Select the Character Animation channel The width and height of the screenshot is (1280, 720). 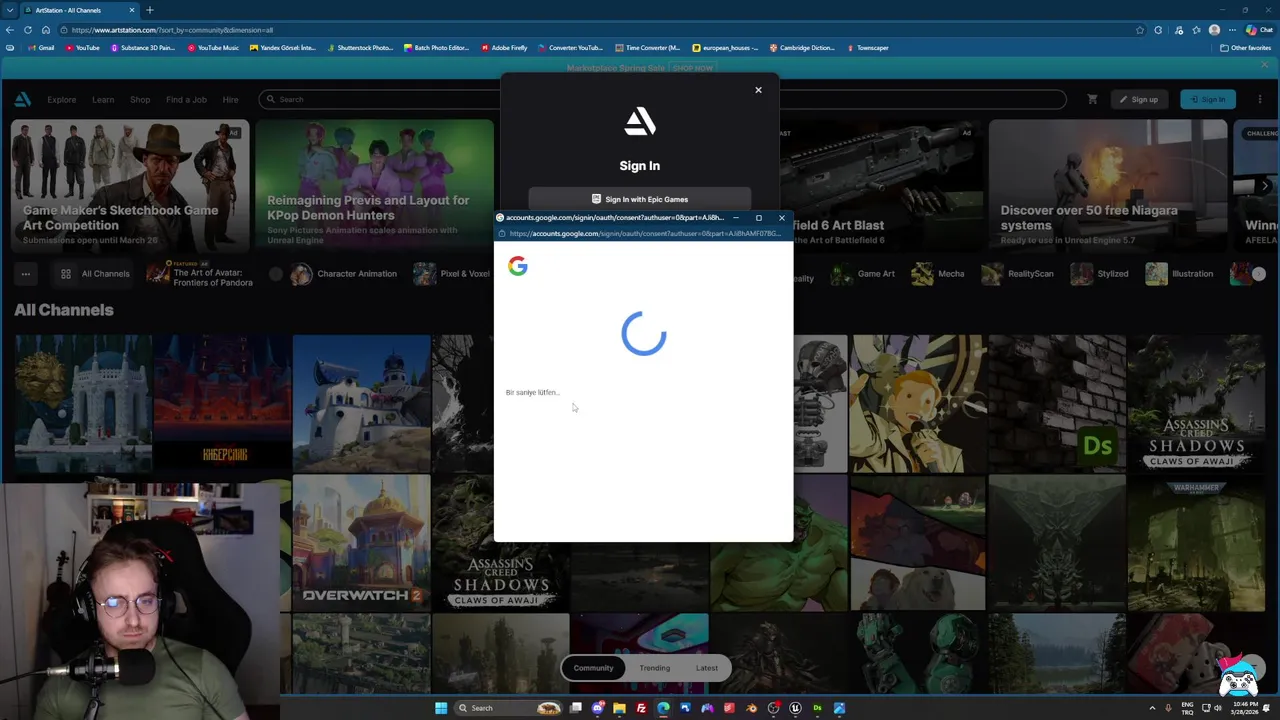[x=344, y=274]
